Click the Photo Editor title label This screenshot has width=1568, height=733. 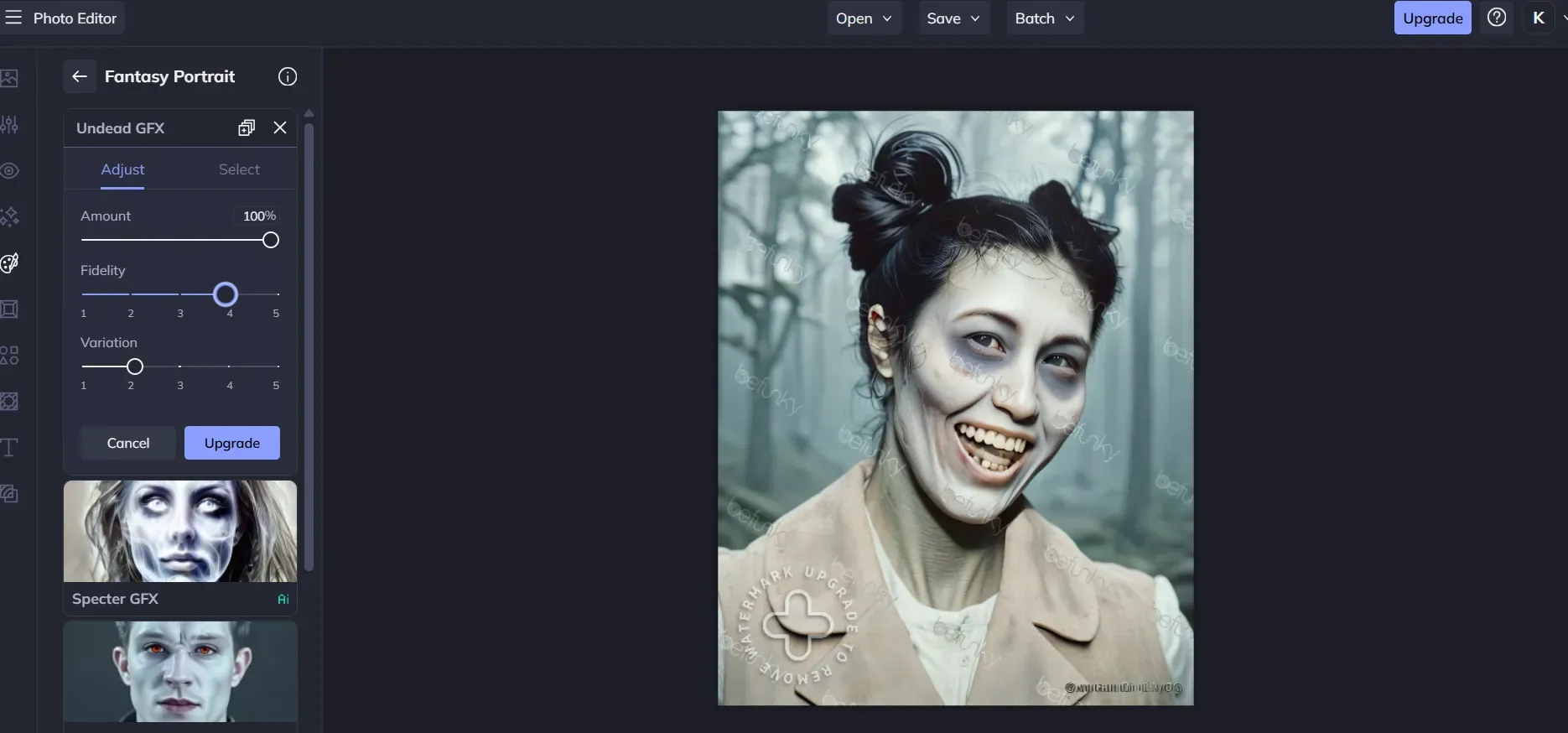click(75, 18)
